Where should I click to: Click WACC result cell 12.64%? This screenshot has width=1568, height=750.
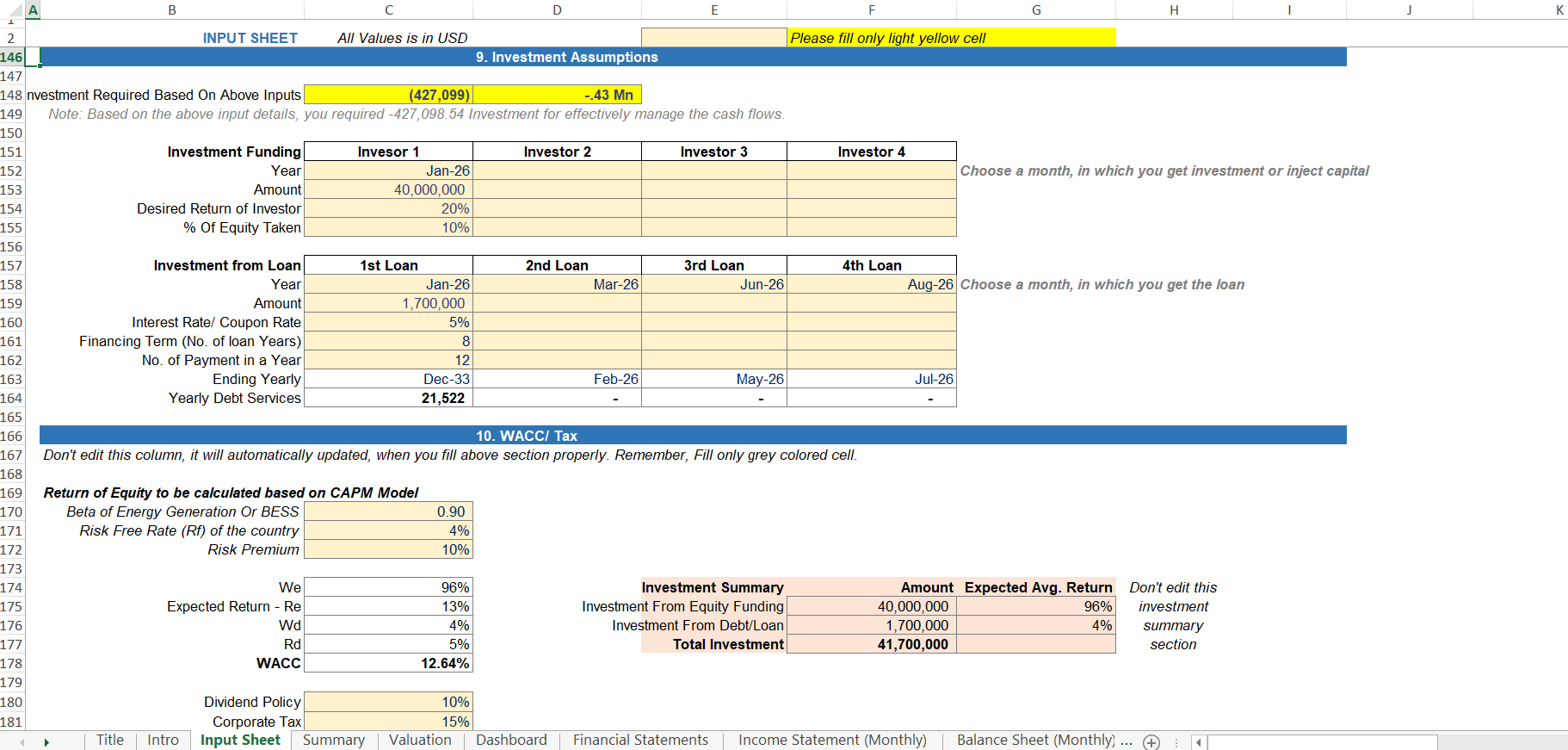click(388, 663)
